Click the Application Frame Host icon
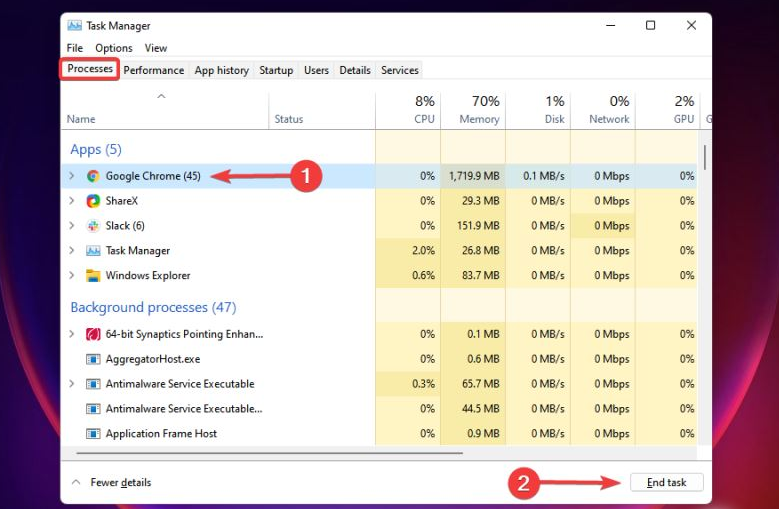 pyautogui.click(x=93, y=434)
